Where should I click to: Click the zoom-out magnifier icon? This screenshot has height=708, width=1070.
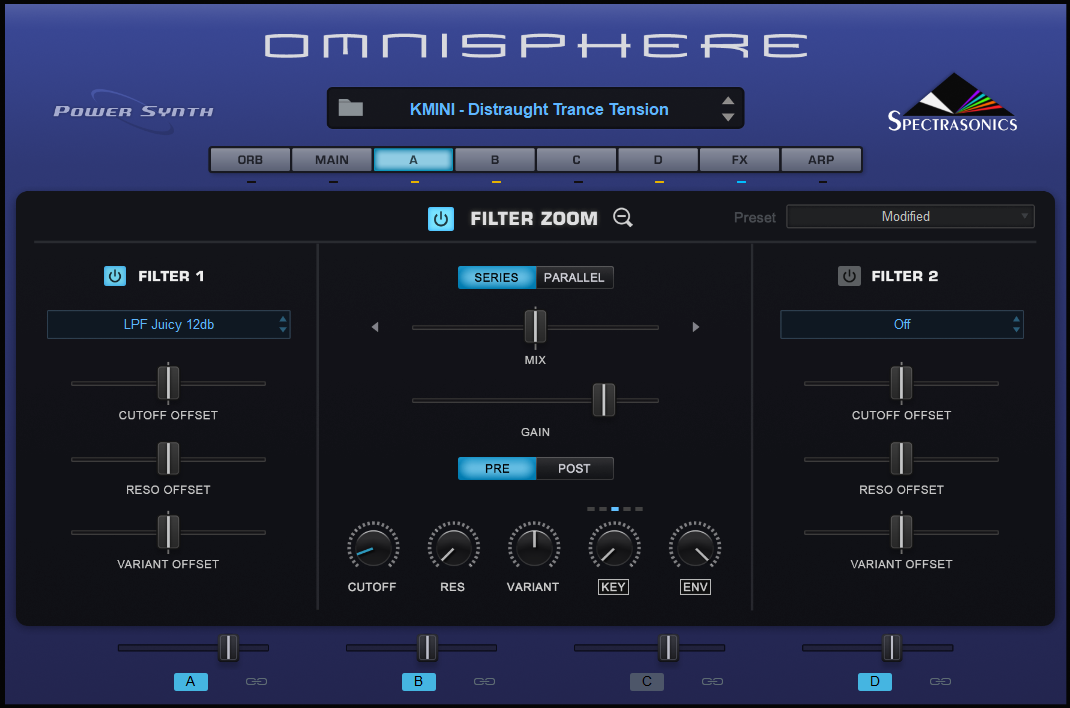622,218
